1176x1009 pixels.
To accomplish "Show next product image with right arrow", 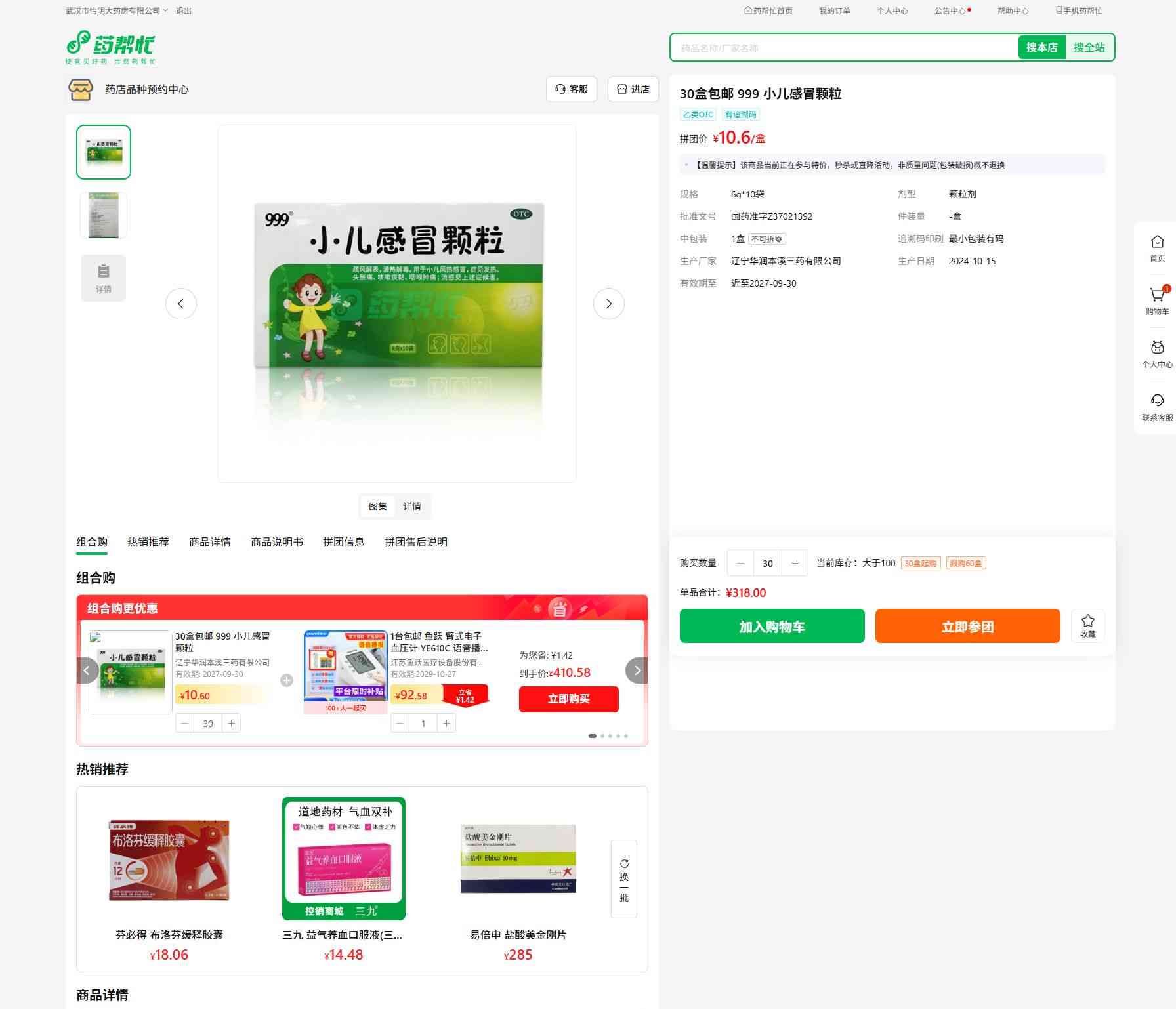I will (x=608, y=304).
